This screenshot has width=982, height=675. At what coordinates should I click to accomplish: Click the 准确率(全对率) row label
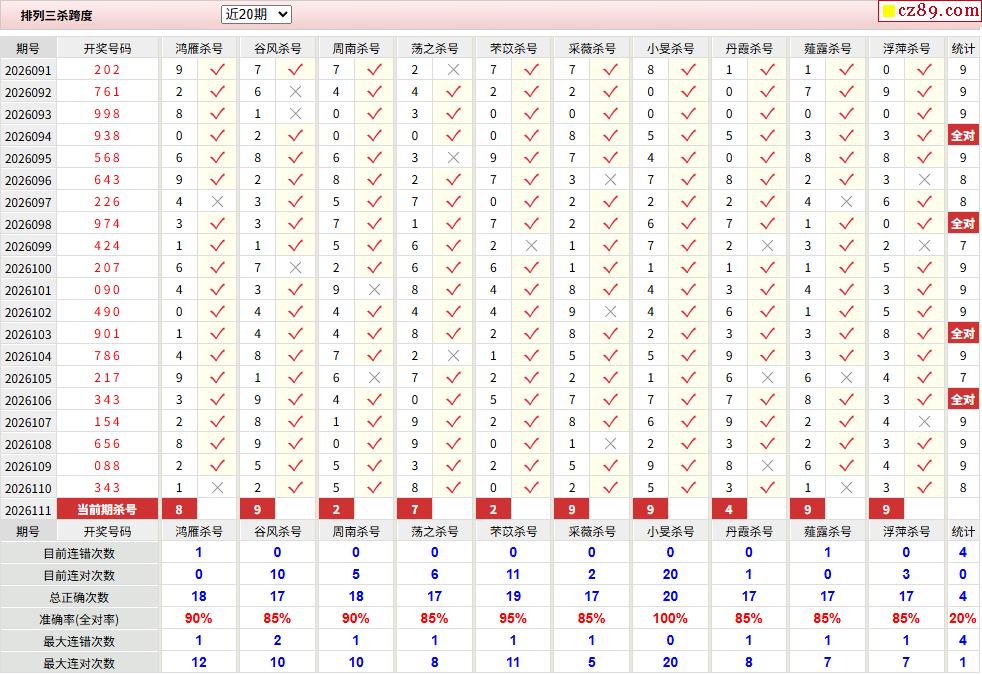click(x=79, y=619)
